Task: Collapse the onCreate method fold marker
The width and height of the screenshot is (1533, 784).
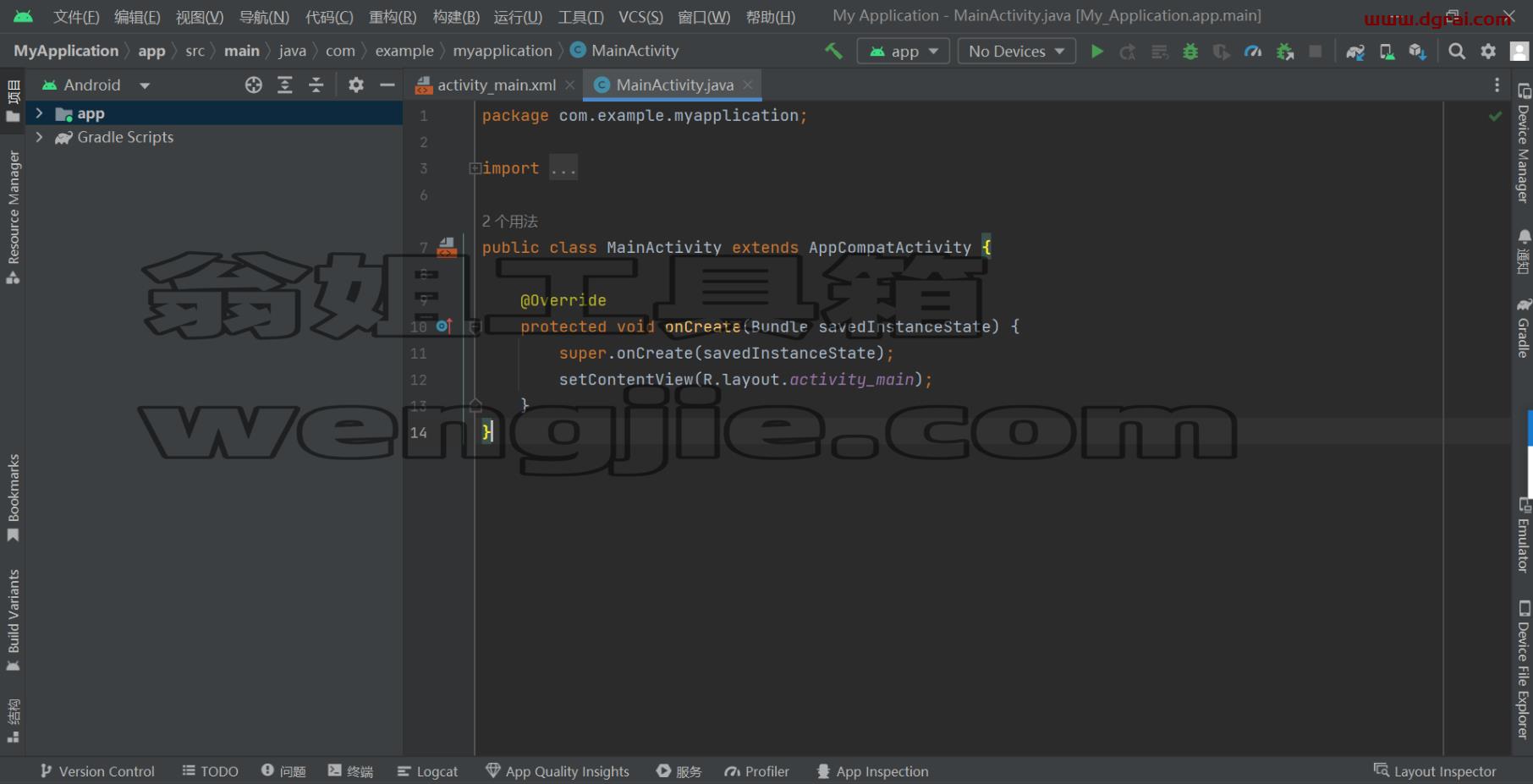Action: (x=475, y=326)
